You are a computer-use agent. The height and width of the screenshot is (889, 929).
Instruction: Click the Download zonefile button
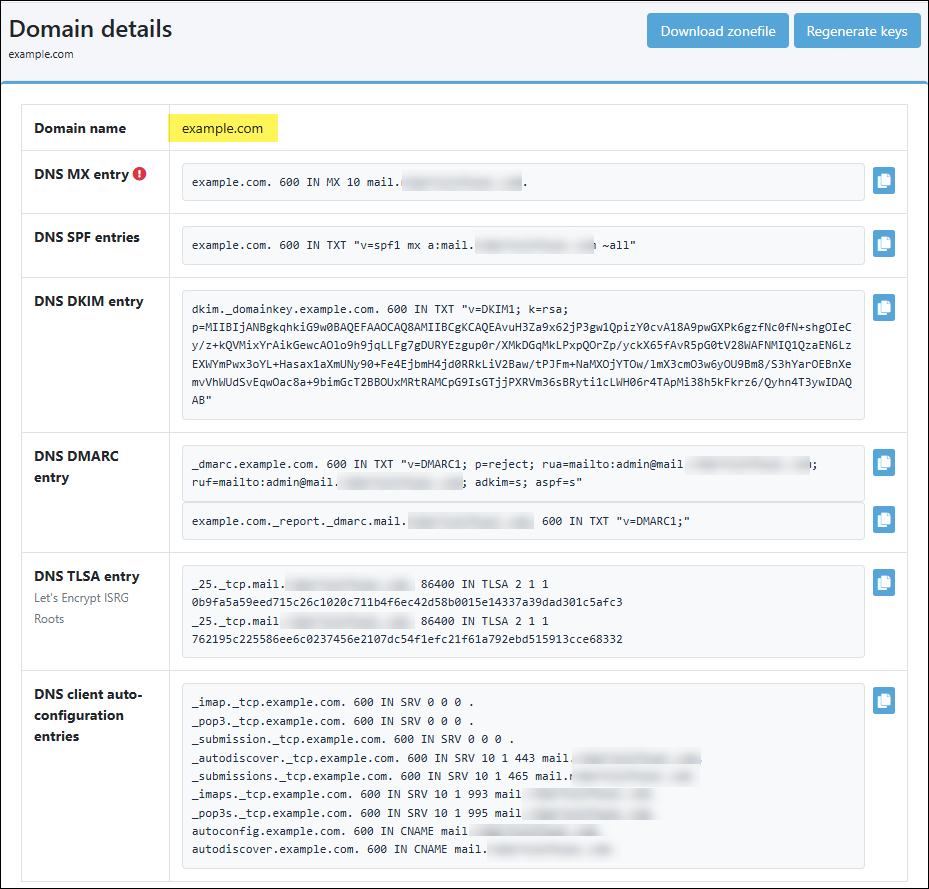(x=717, y=31)
